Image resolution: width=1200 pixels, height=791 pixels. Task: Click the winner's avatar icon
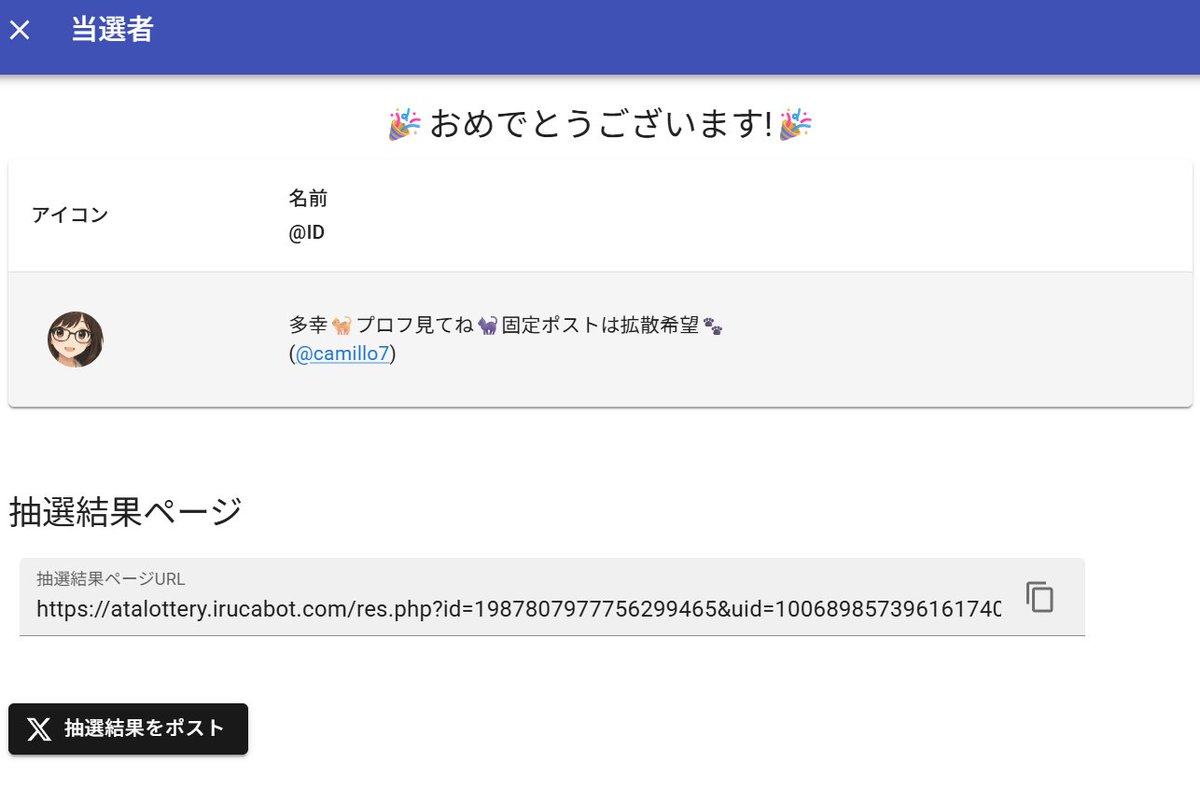(75, 340)
